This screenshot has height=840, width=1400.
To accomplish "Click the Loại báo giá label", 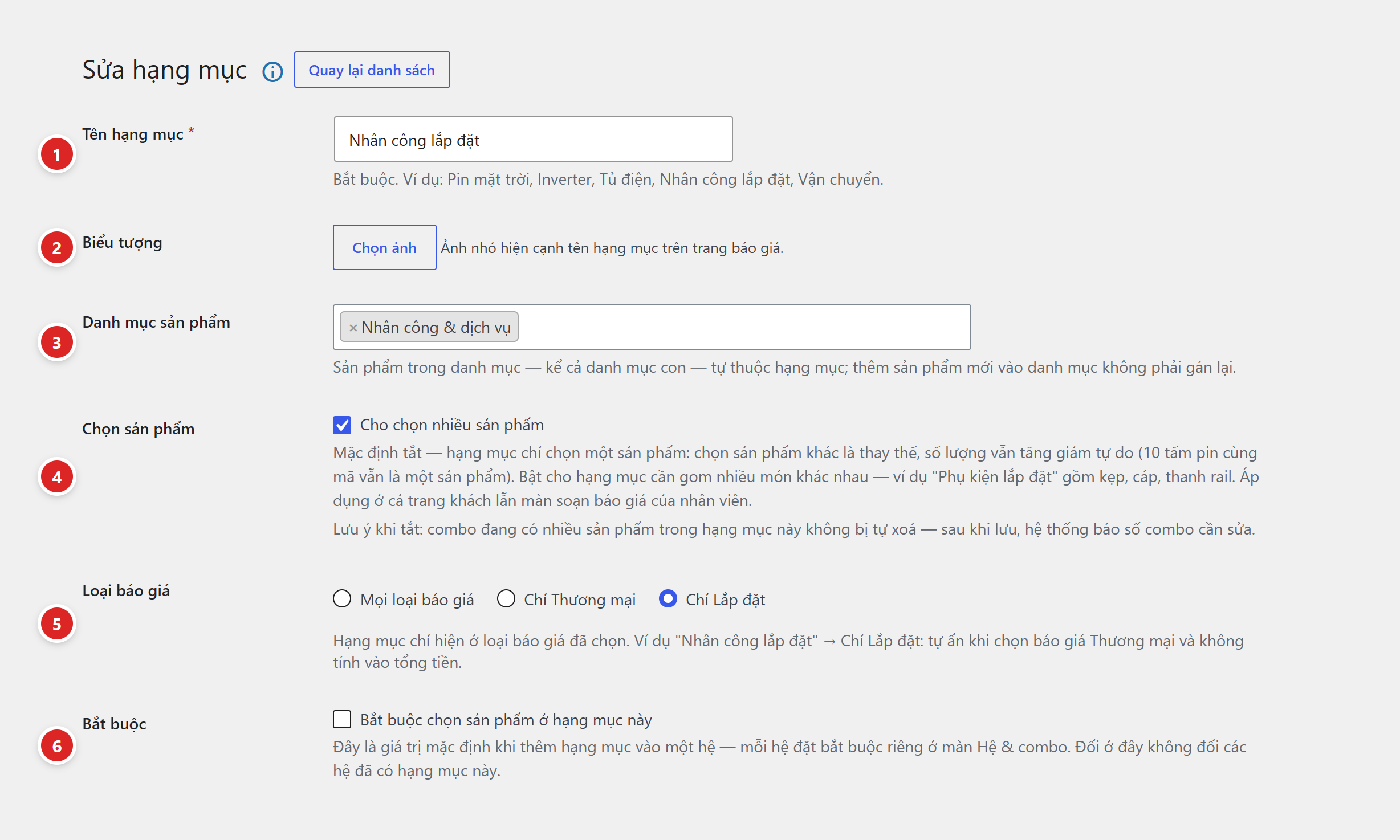I will tap(126, 591).
